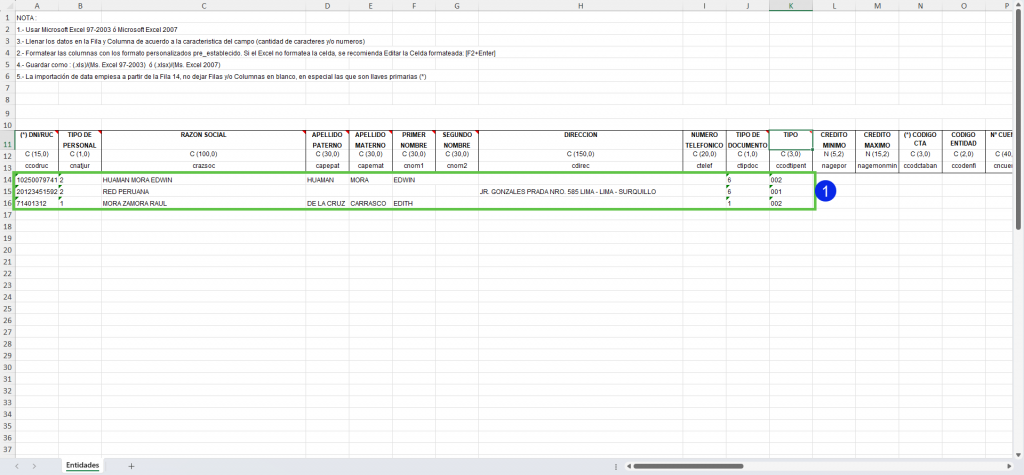
Task: Select the DE LA CRUZ cell
Action: click(327, 203)
